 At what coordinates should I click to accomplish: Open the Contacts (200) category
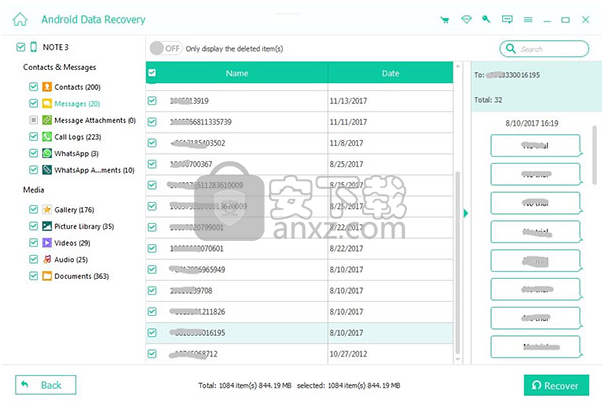pyautogui.click(x=77, y=87)
